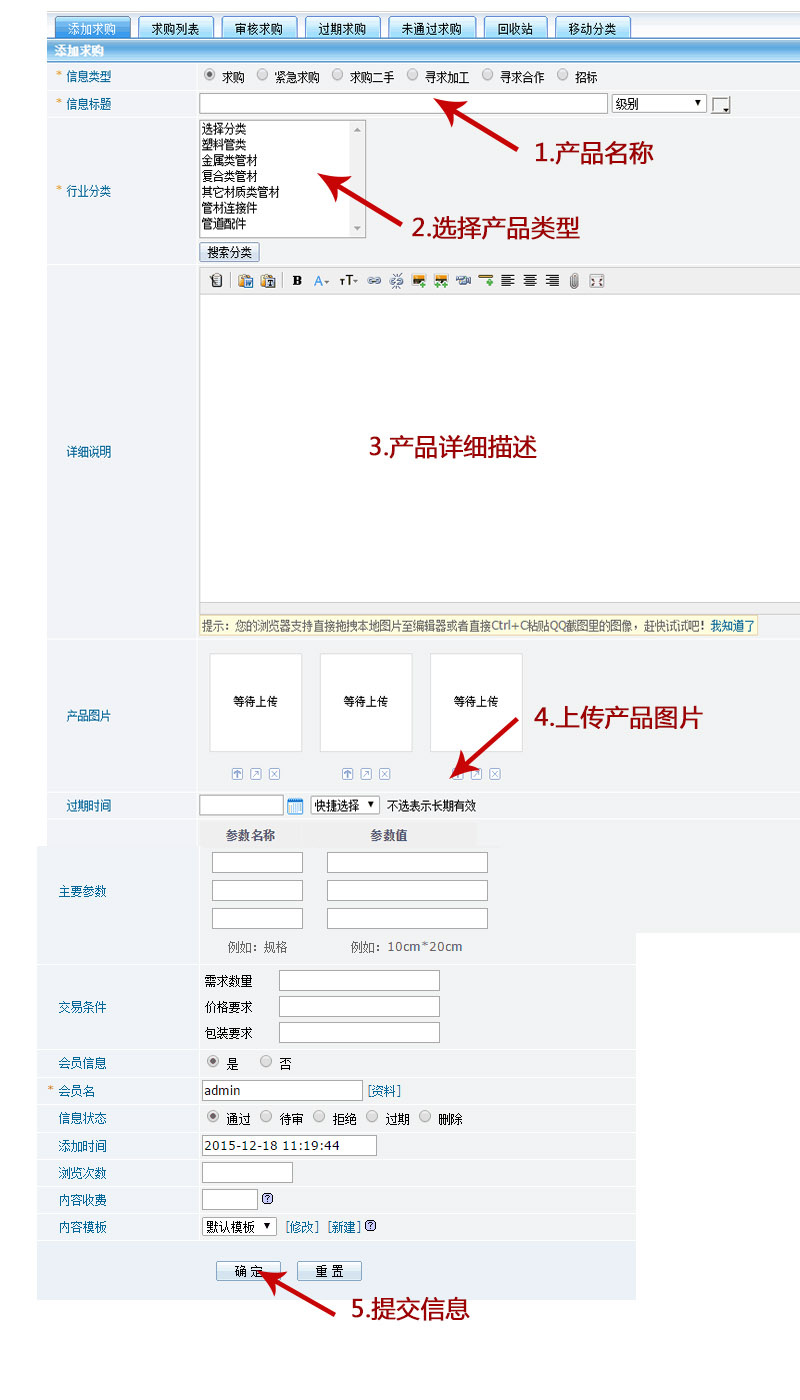The height and width of the screenshot is (1400, 800).
Task: Set 信息状态 to 待审
Action: click(x=266, y=1117)
